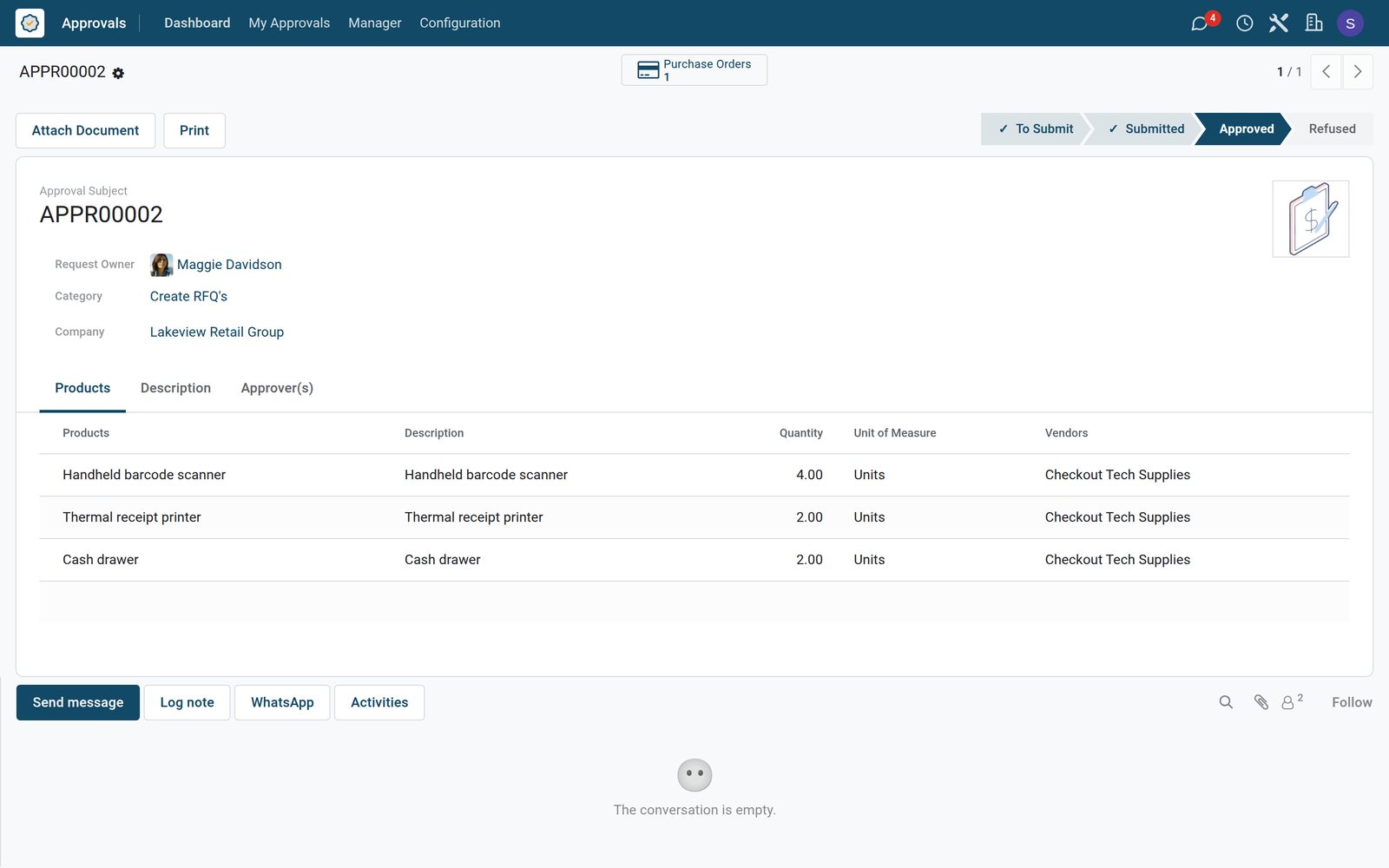Screen dimensions: 1389x868
Task: Click Handheld barcode scanner vendor cell
Action: pos(1117,475)
